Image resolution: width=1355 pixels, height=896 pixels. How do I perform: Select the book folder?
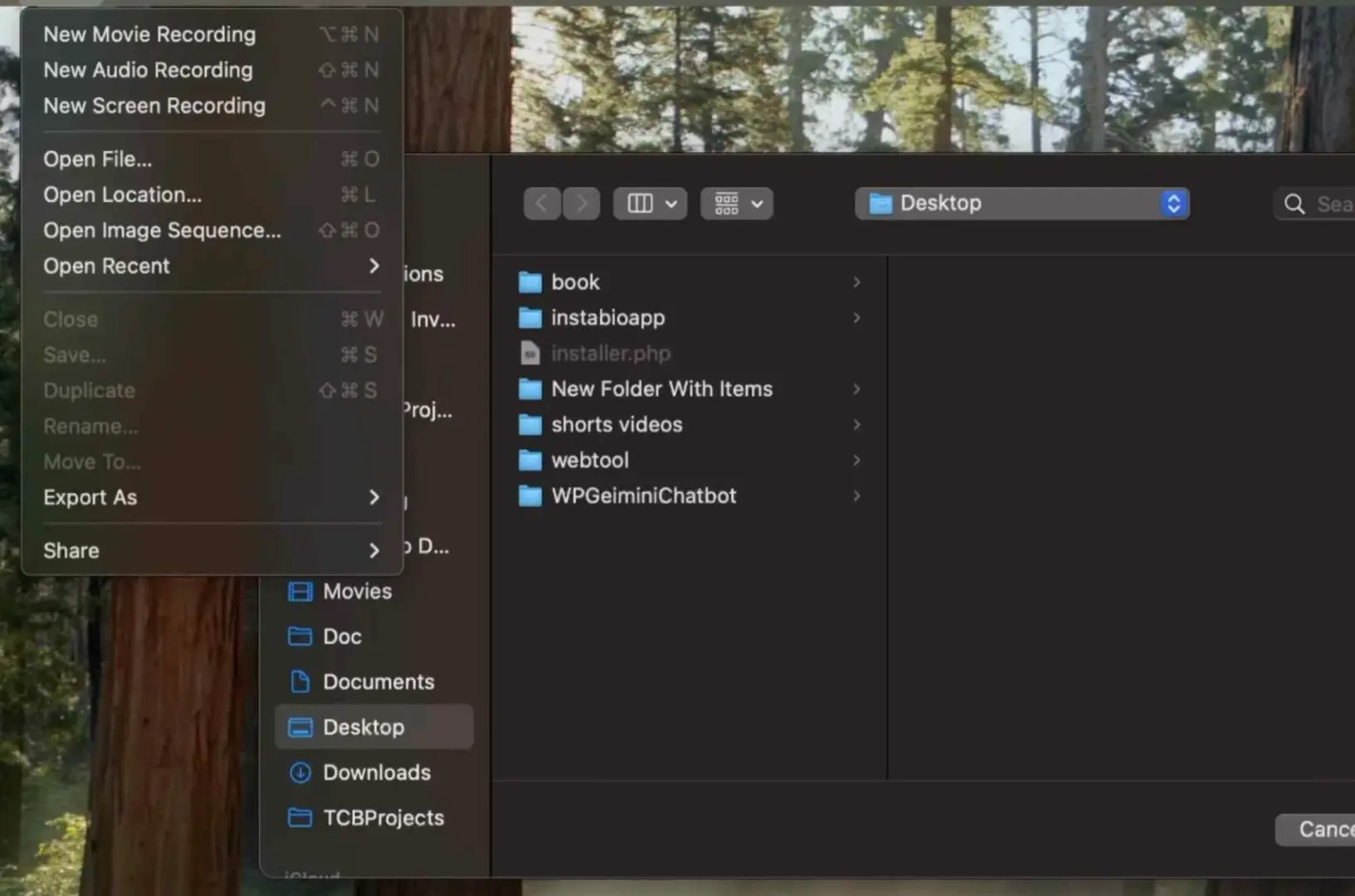[x=690, y=282]
